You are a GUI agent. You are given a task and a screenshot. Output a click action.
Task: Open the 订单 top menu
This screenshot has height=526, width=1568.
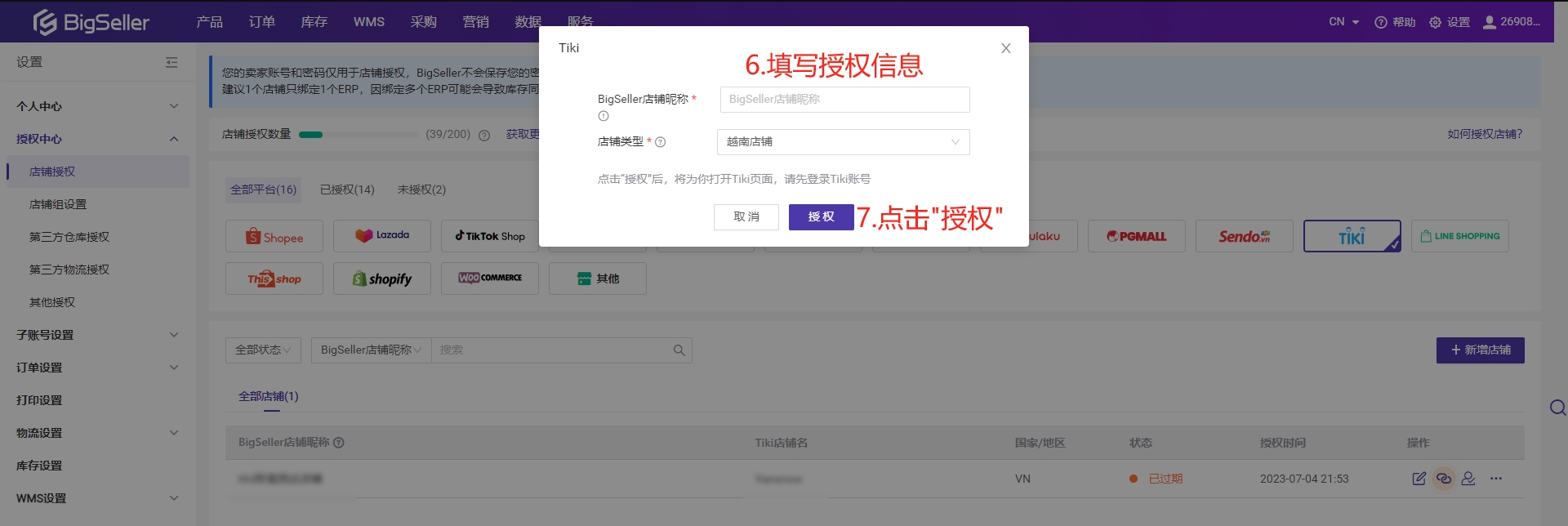[262, 22]
